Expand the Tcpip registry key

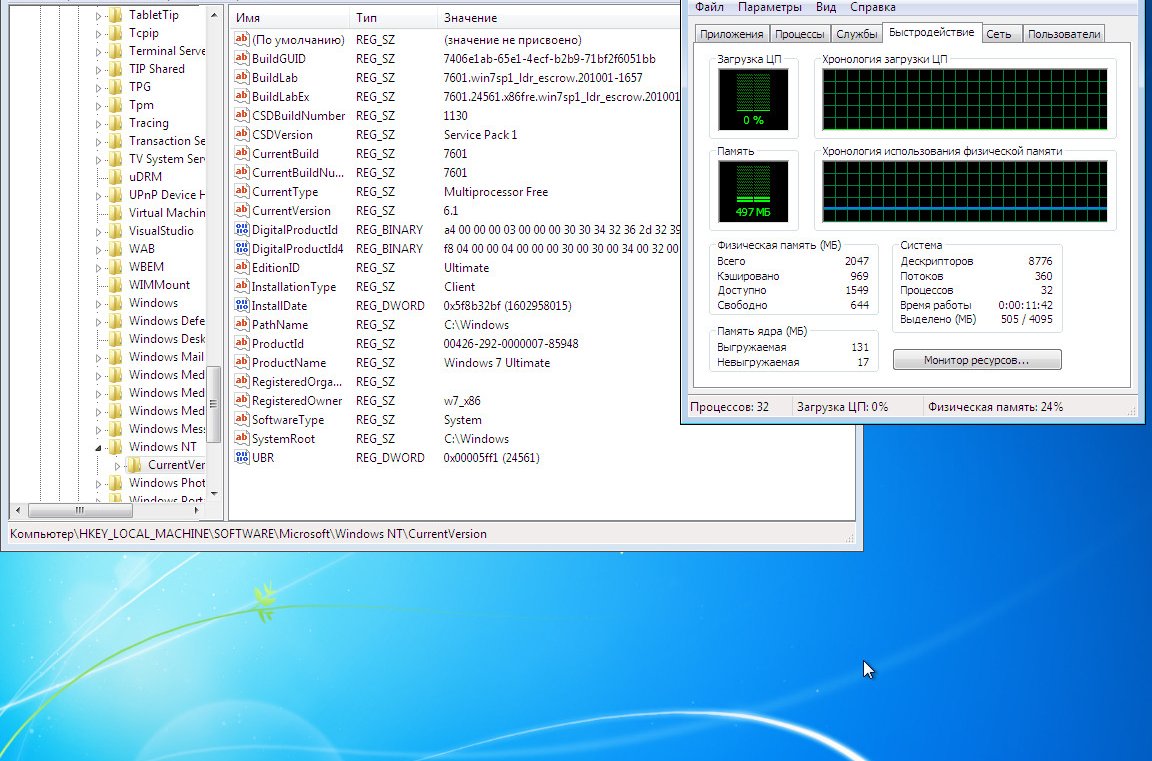(x=98, y=33)
